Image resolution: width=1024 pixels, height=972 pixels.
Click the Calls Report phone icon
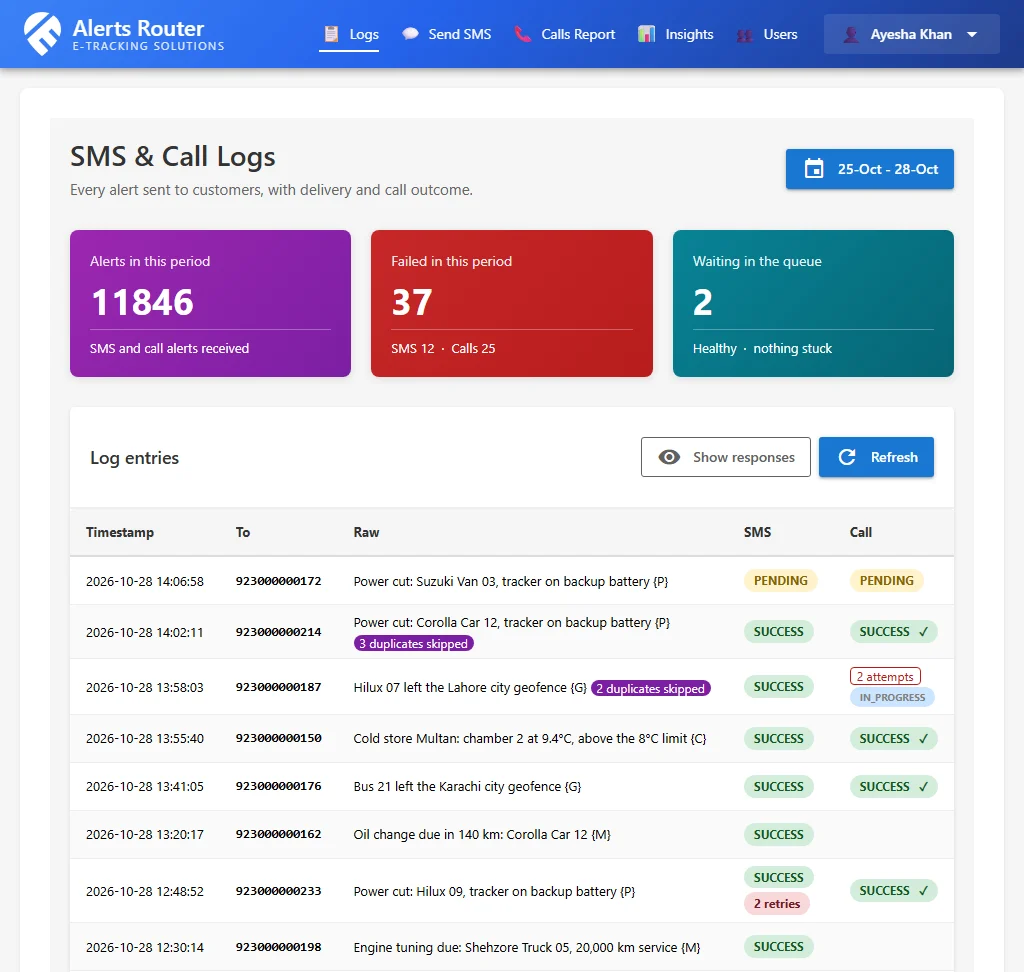[522, 34]
